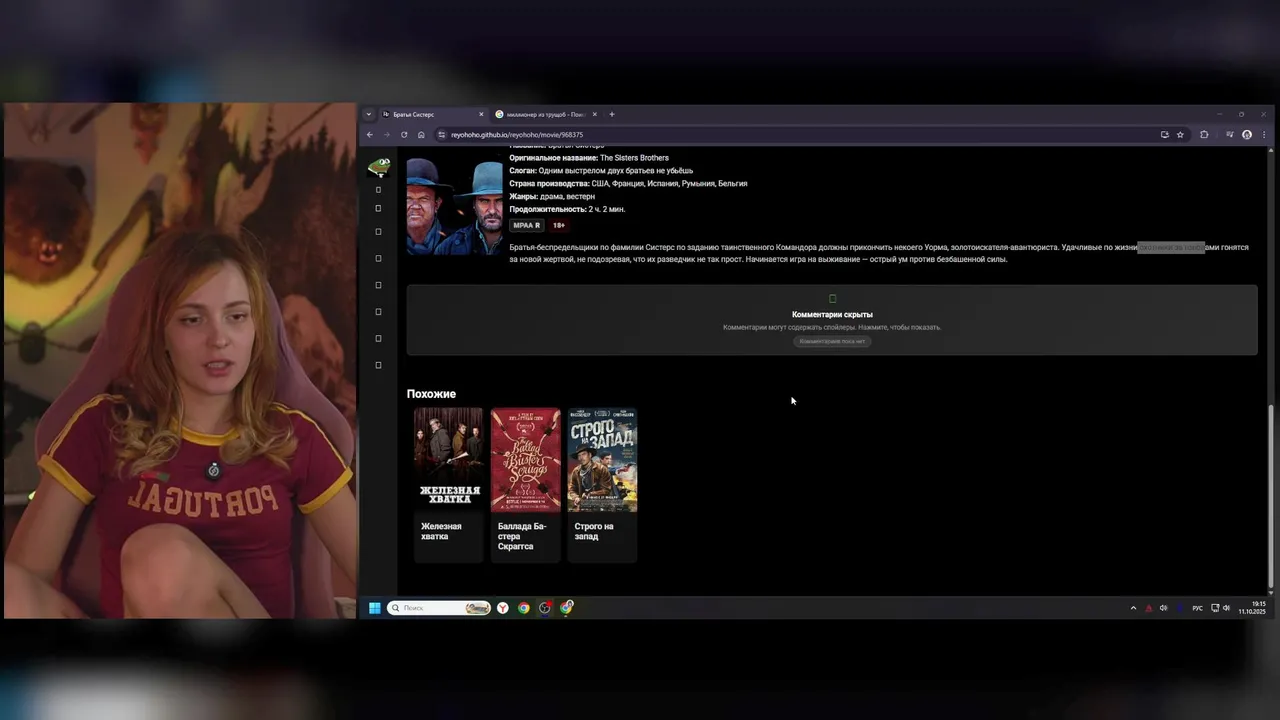Open Google Chrome from the taskbar
The height and width of the screenshot is (720, 1280).
(524, 608)
